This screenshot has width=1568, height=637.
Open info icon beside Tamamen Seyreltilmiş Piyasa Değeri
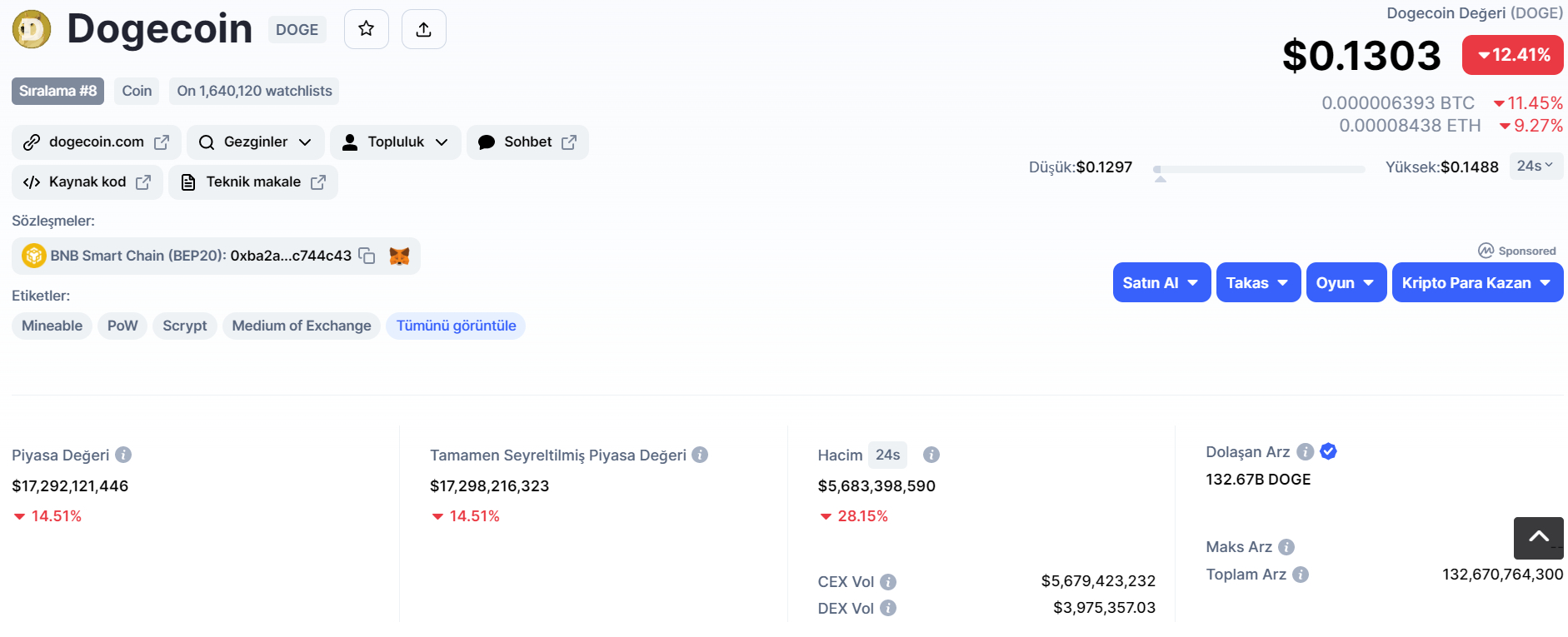(x=700, y=455)
